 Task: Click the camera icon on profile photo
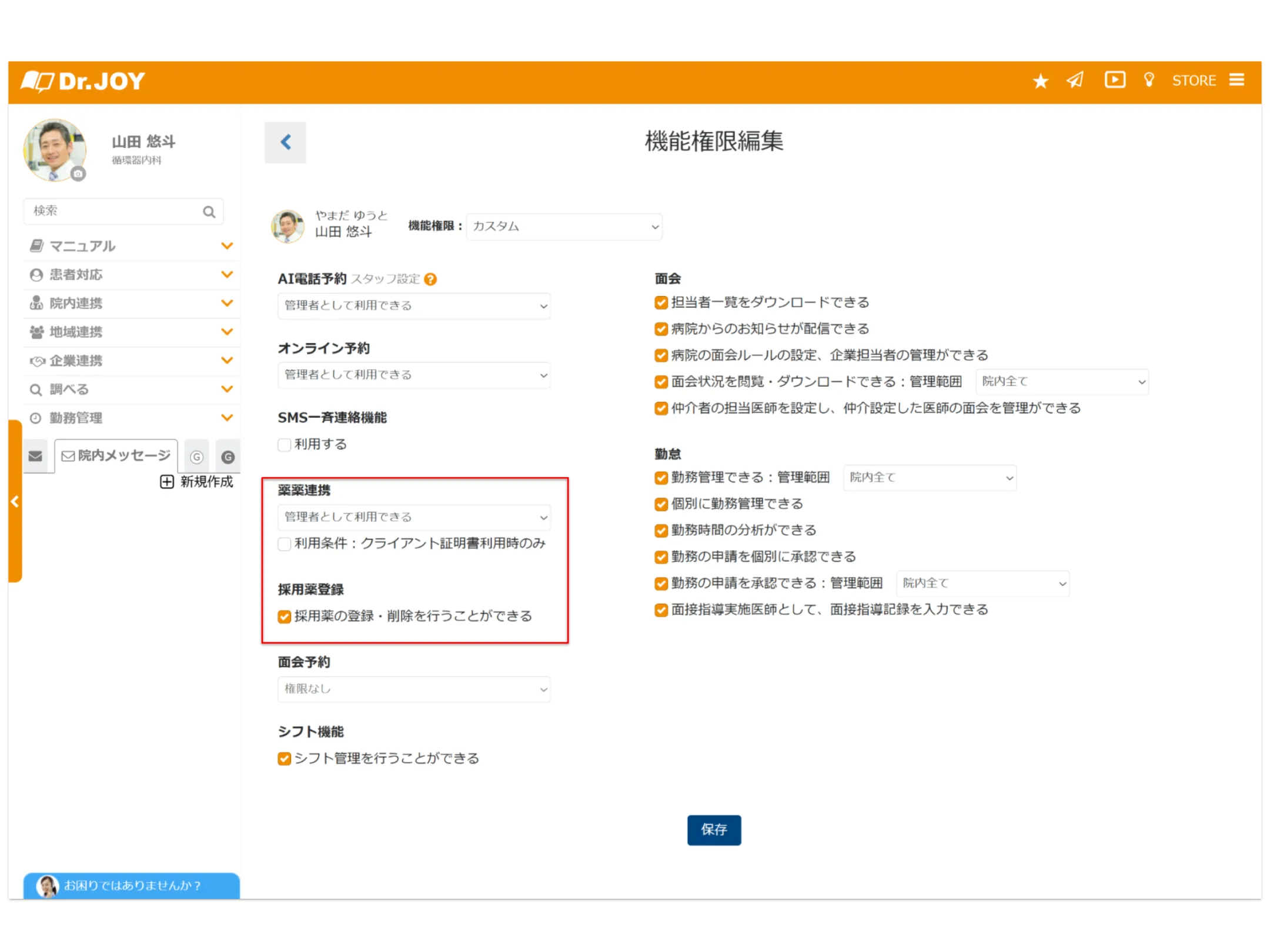click(x=78, y=174)
